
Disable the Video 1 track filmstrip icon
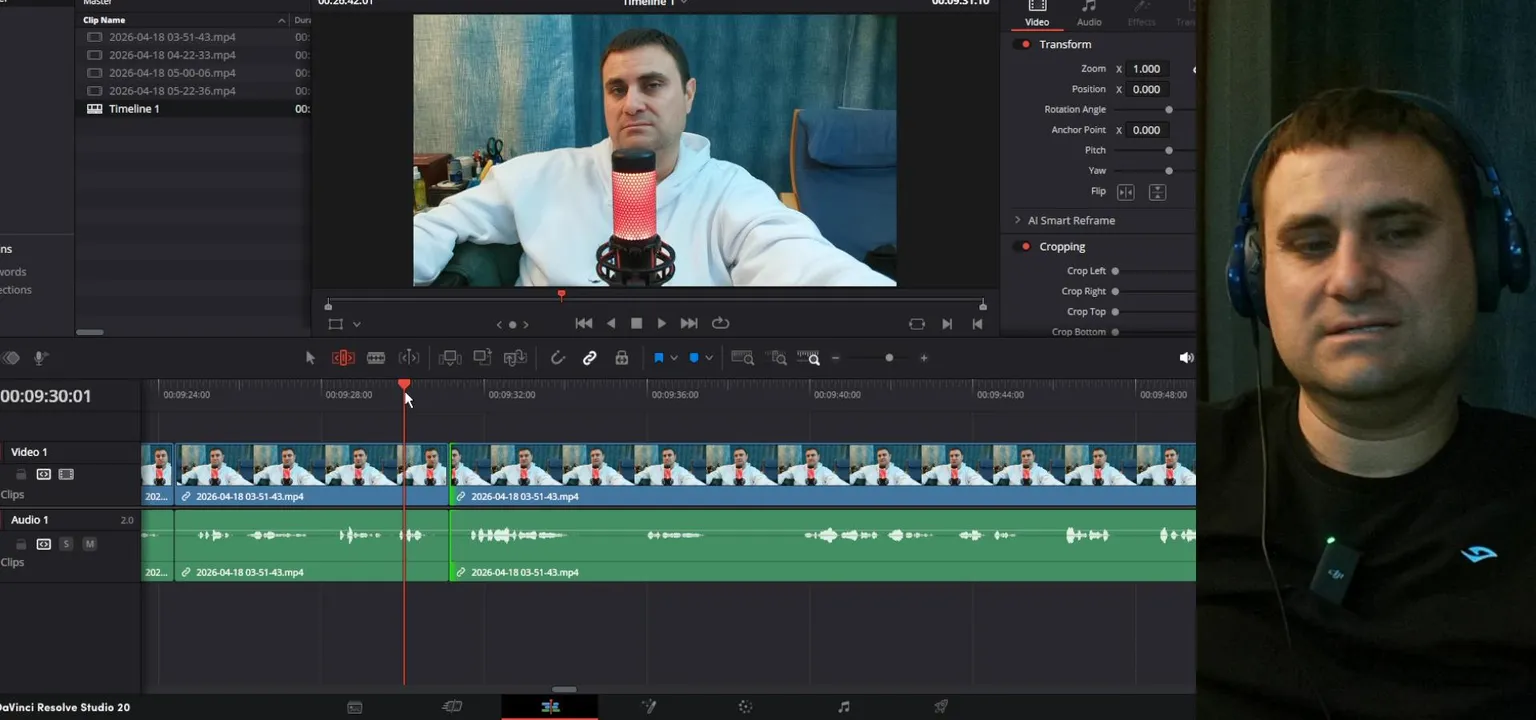point(66,474)
